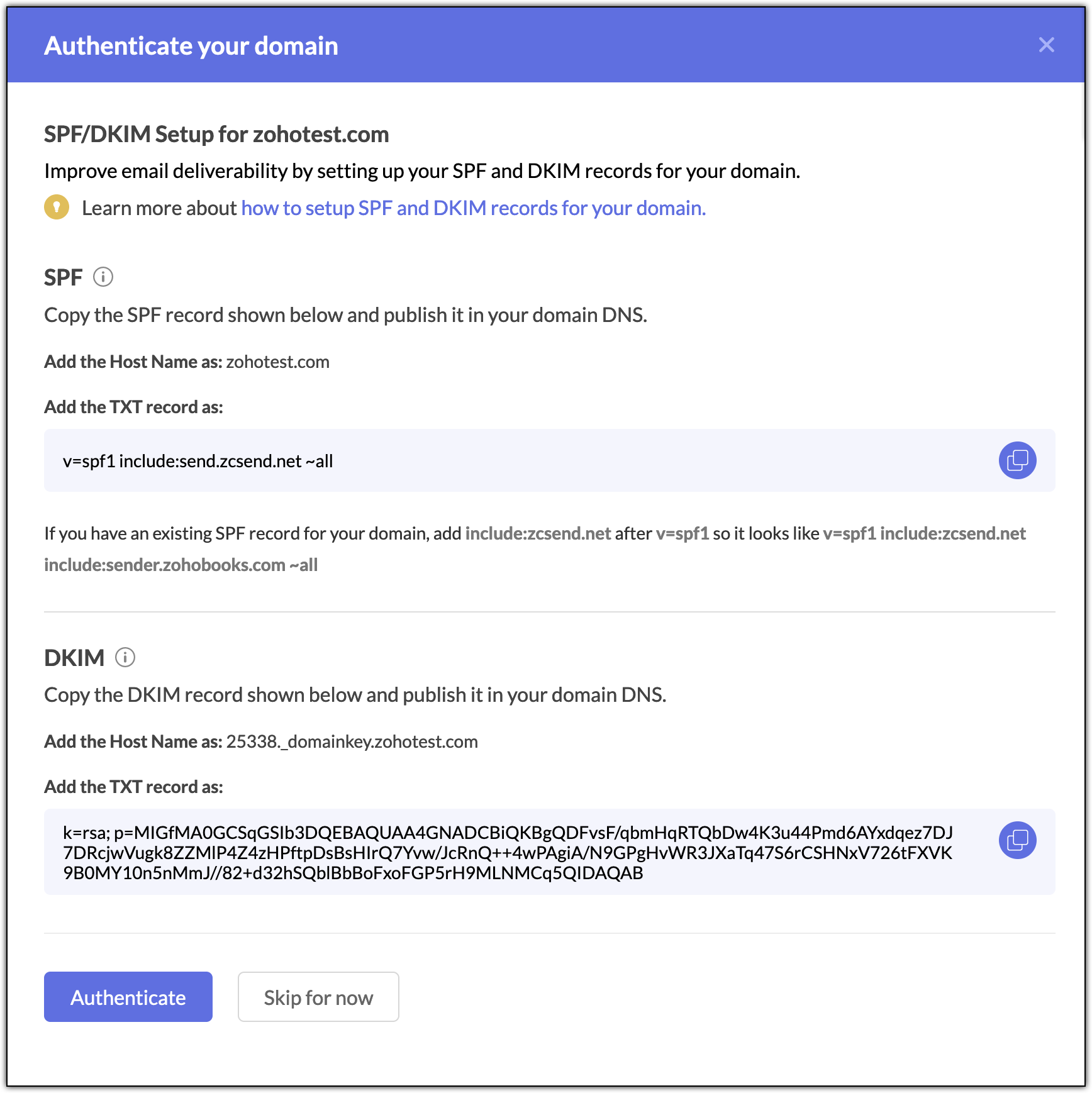Close the Authenticate your domain dialog

1046,45
